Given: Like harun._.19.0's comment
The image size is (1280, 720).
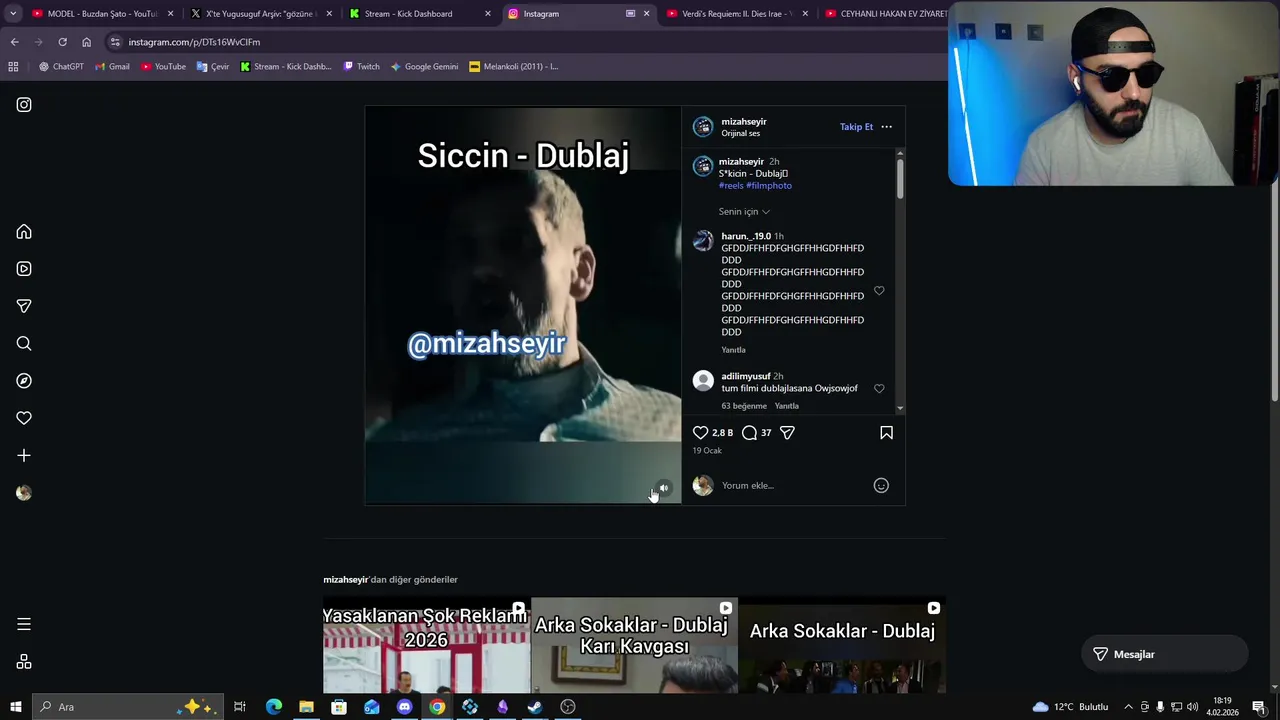Looking at the screenshot, I should (x=879, y=290).
